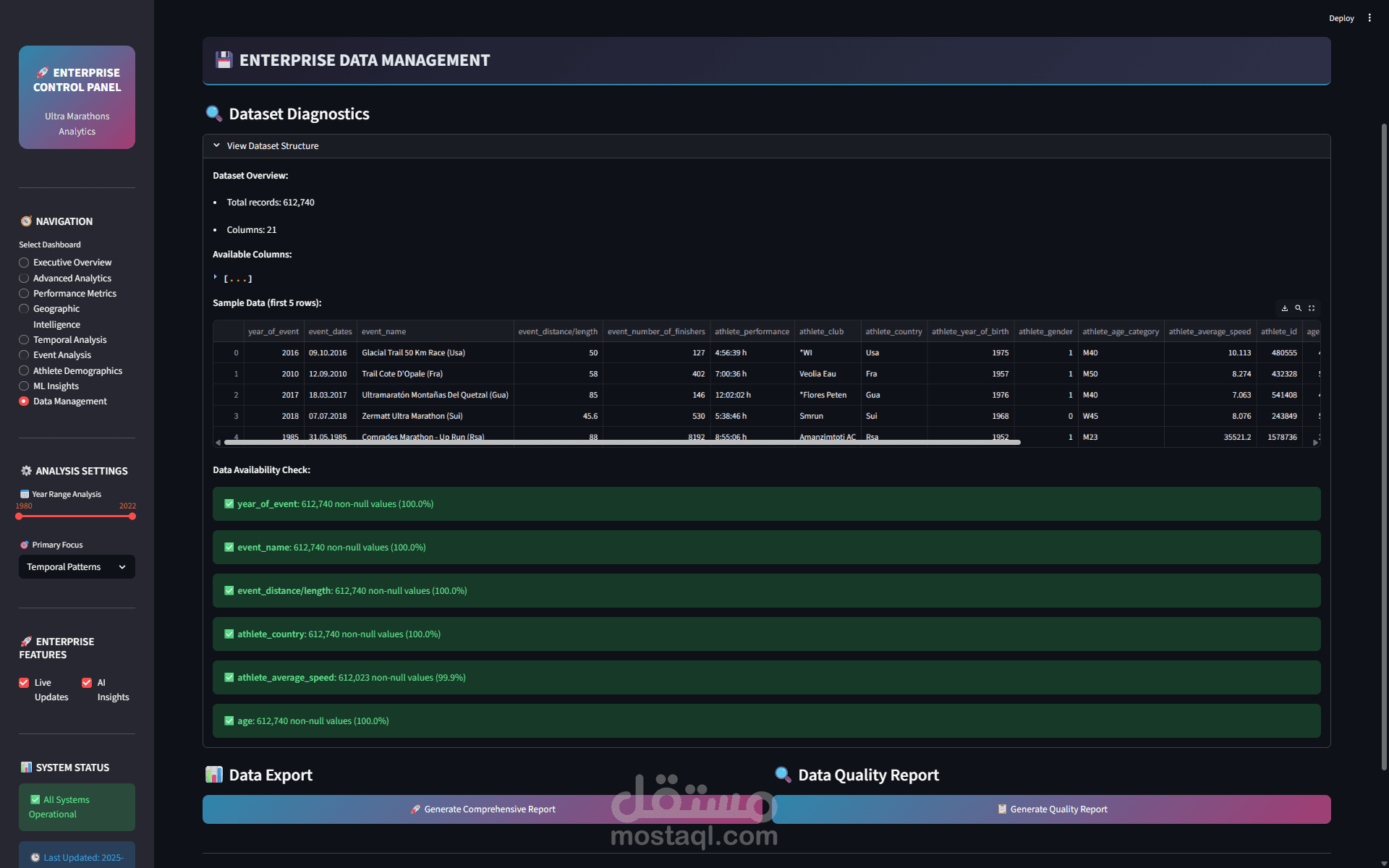Click the Dataset Diagnostics magnifier icon
1389x868 pixels.
point(213,114)
